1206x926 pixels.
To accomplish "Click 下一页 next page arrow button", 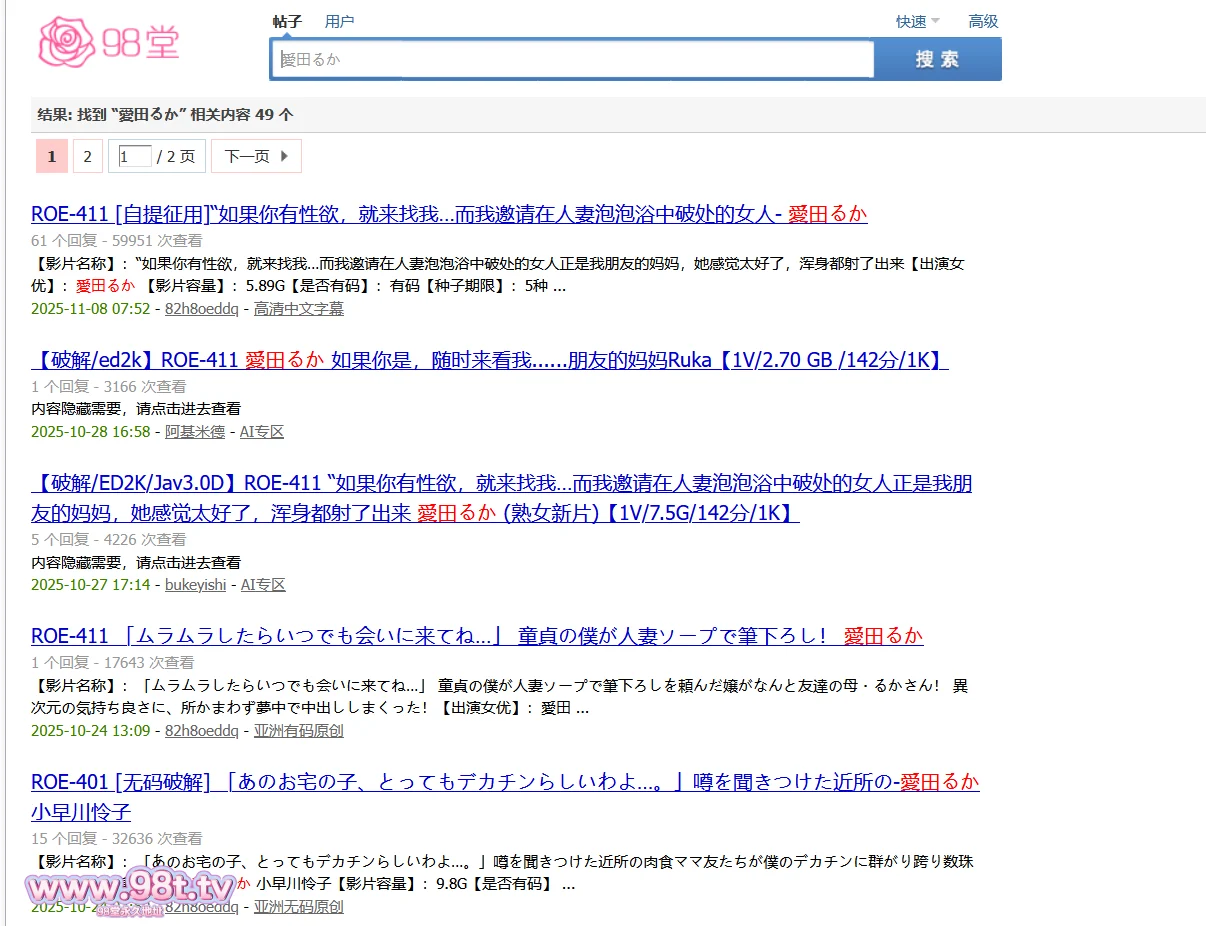I will pos(256,156).
